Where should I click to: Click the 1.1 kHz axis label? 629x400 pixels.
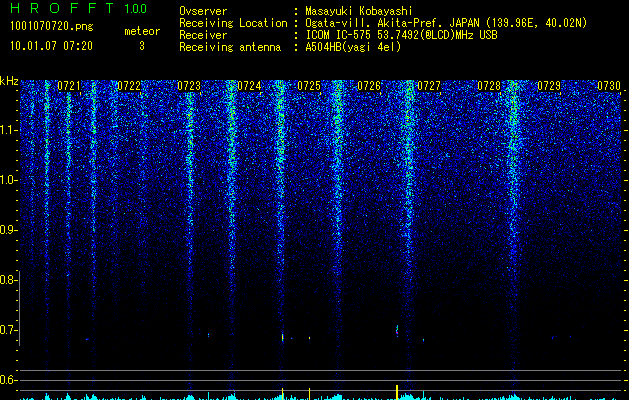pyautogui.click(x=9, y=130)
